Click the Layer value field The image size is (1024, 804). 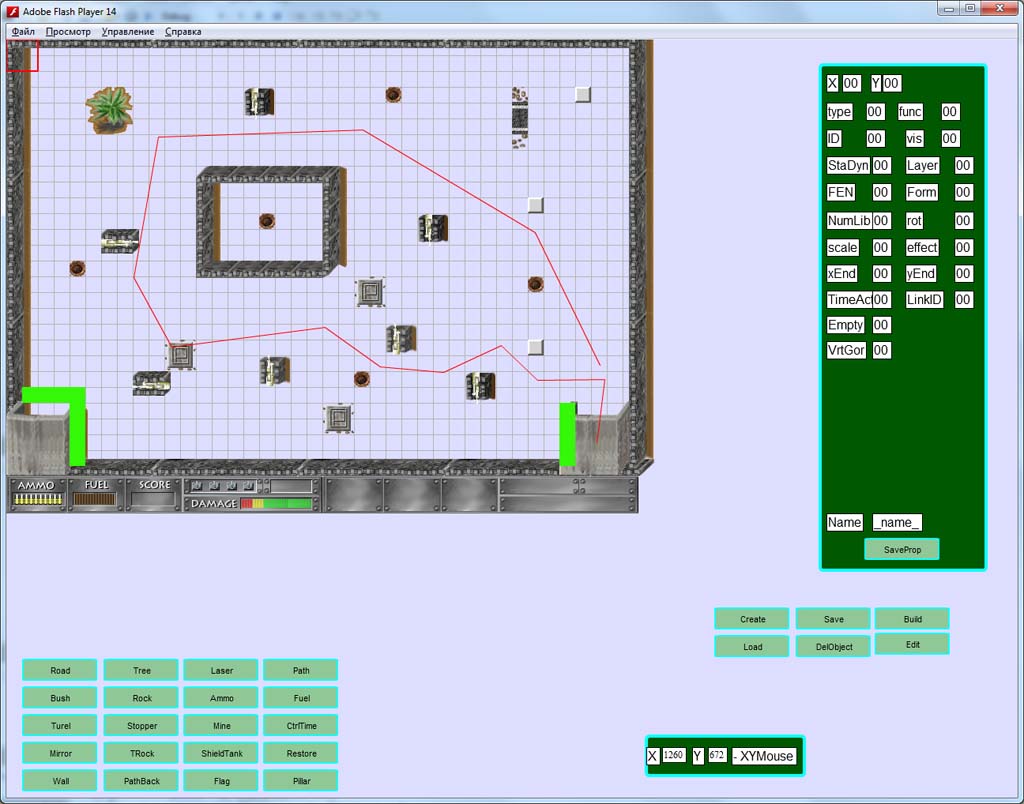point(963,165)
